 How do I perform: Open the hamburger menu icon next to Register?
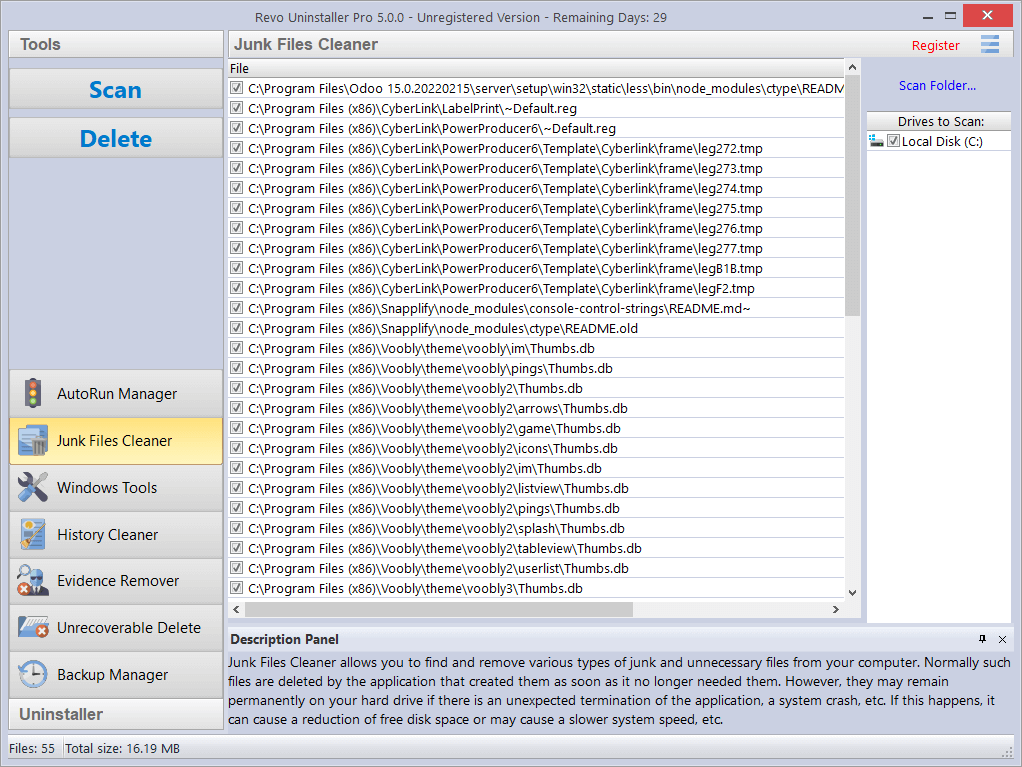(x=990, y=44)
